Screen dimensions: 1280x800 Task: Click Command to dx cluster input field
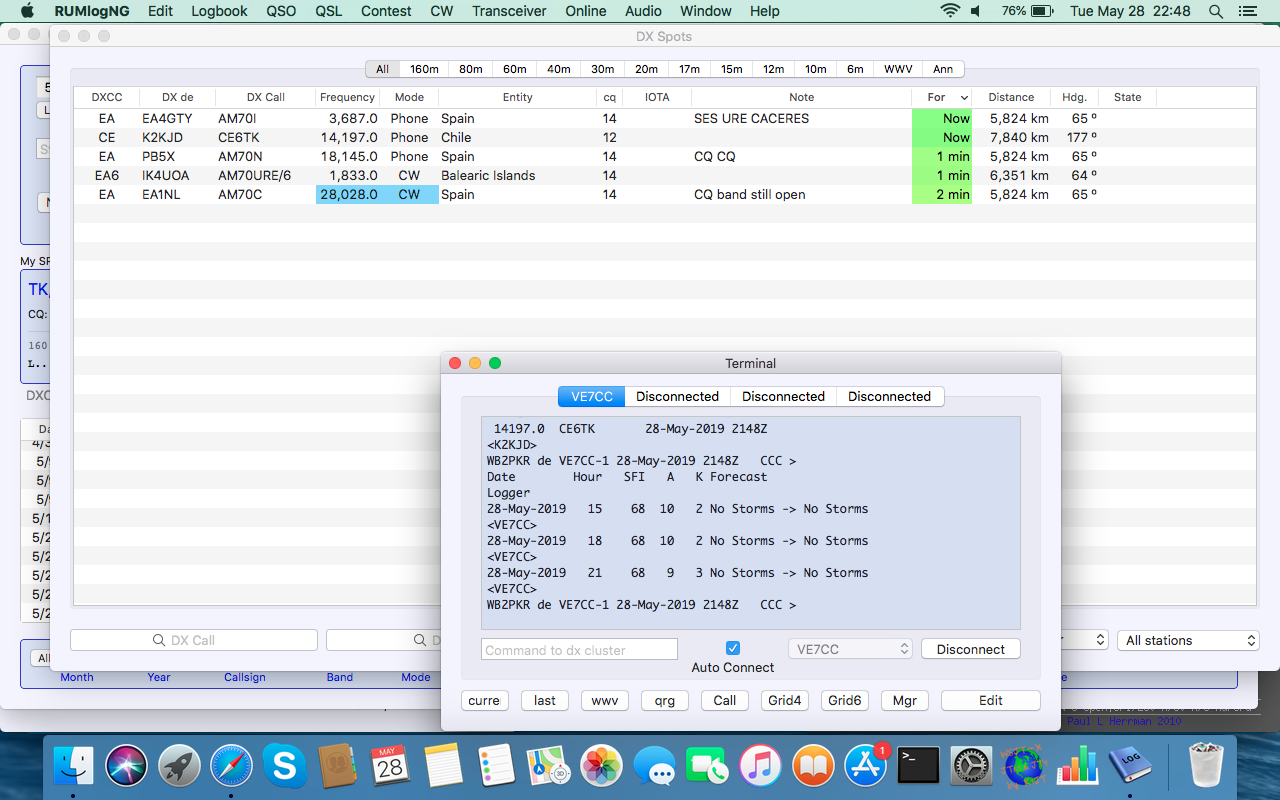tap(579, 650)
